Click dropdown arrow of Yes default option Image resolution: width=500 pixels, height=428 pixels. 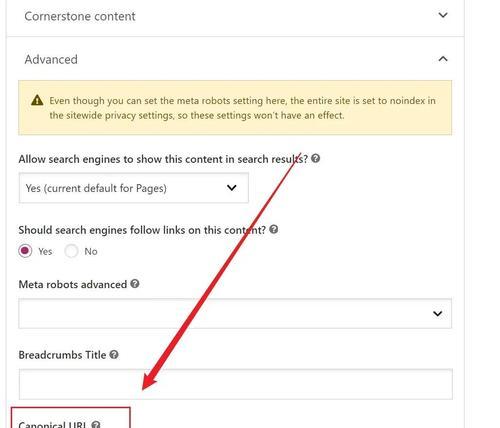(x=232, y=188)
